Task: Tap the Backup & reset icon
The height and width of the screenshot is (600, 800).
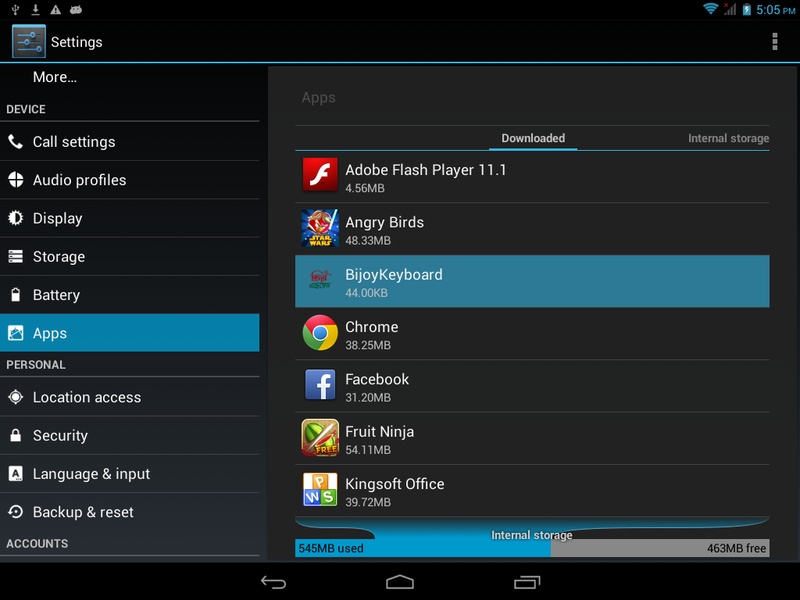Action: click(x=16, y=512)
